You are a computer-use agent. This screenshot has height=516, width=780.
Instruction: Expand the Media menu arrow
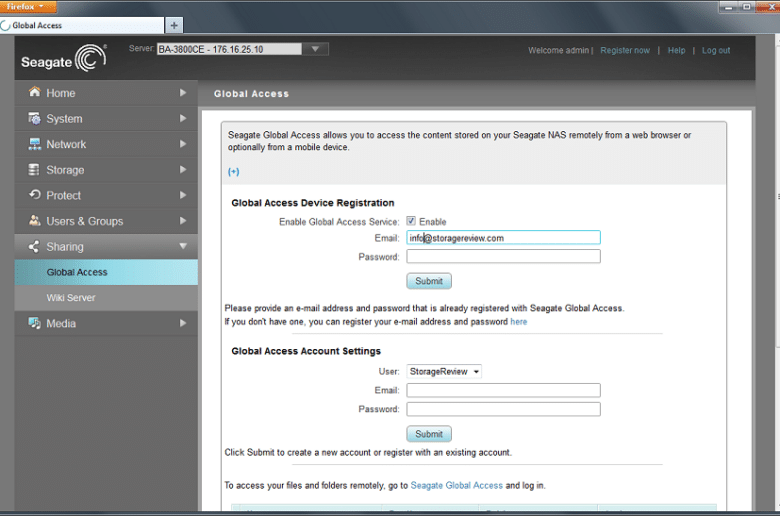pos(183,323)
